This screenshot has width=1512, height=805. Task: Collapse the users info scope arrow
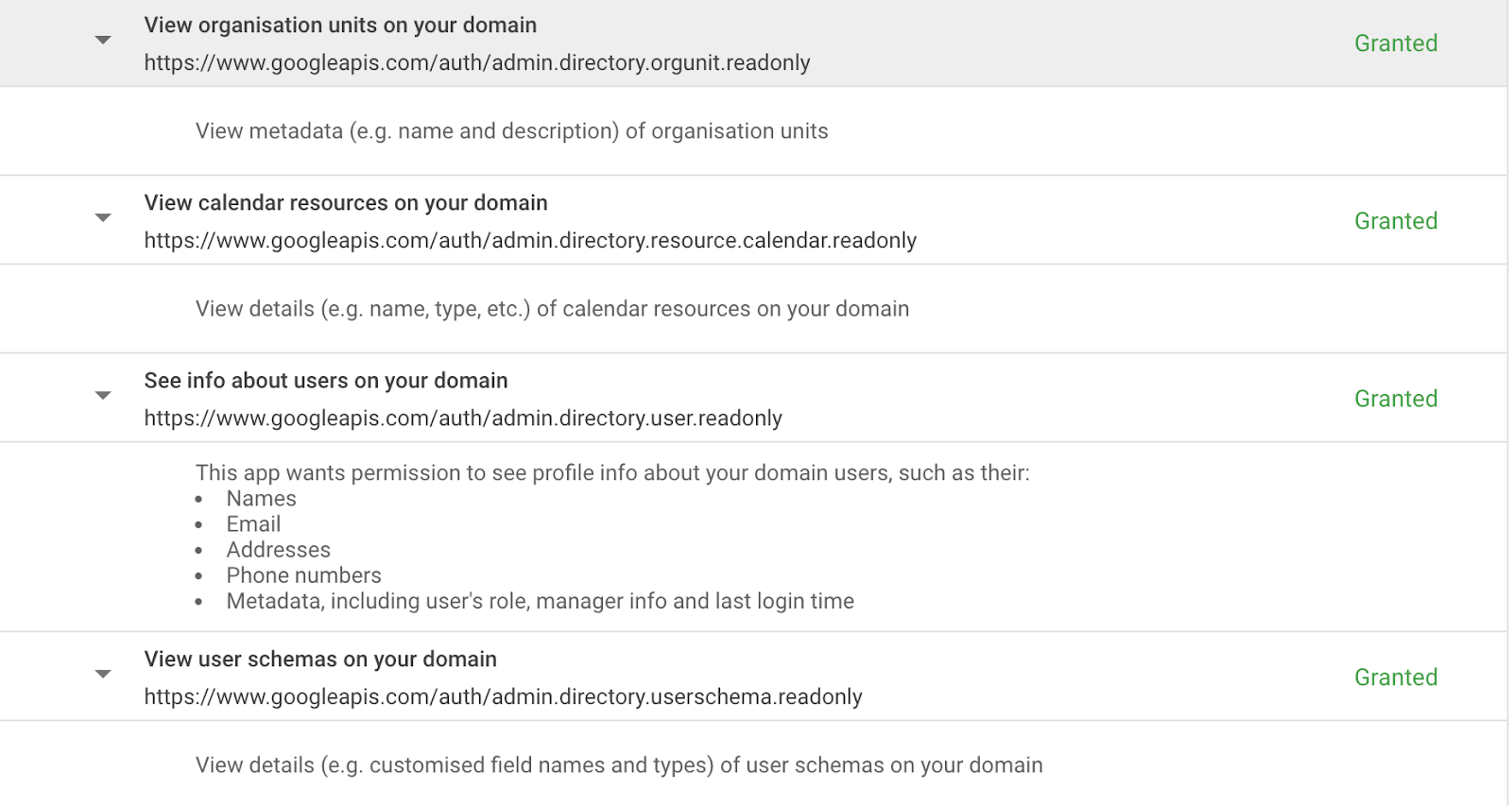click(x=103, y=395)
